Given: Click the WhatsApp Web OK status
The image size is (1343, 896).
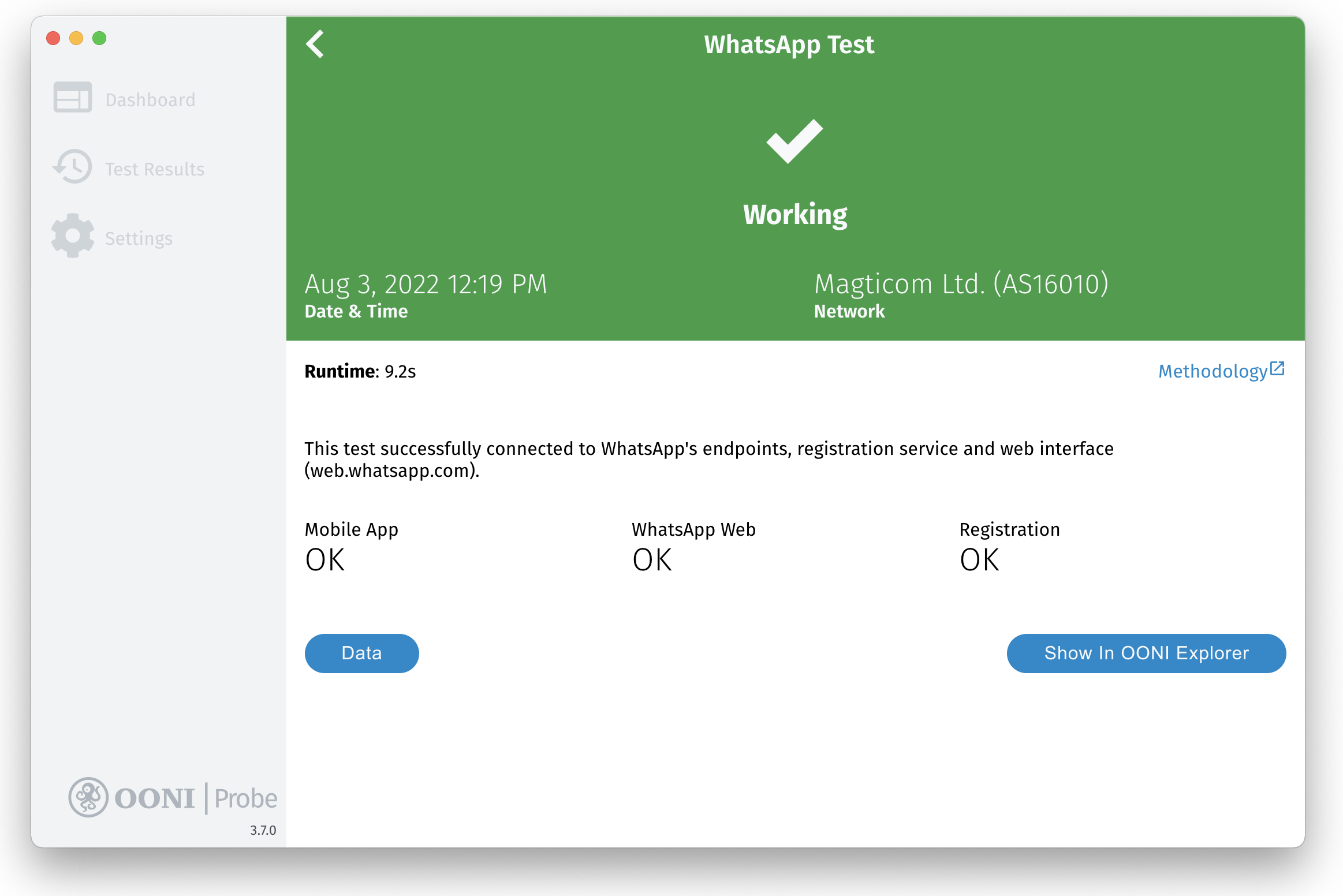Looking at the screenshot, I should pyautogui.click(x=652, y=559).
